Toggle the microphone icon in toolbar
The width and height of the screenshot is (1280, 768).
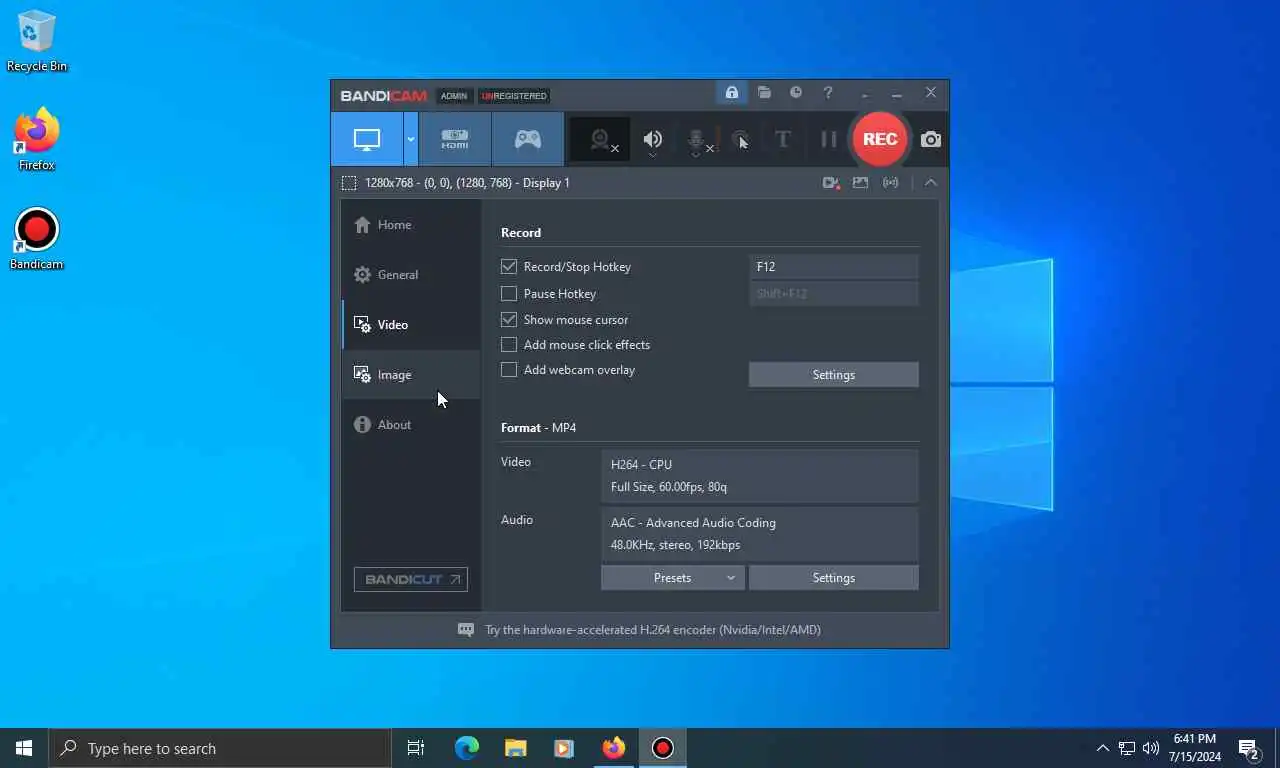click(x=697, y=140)
